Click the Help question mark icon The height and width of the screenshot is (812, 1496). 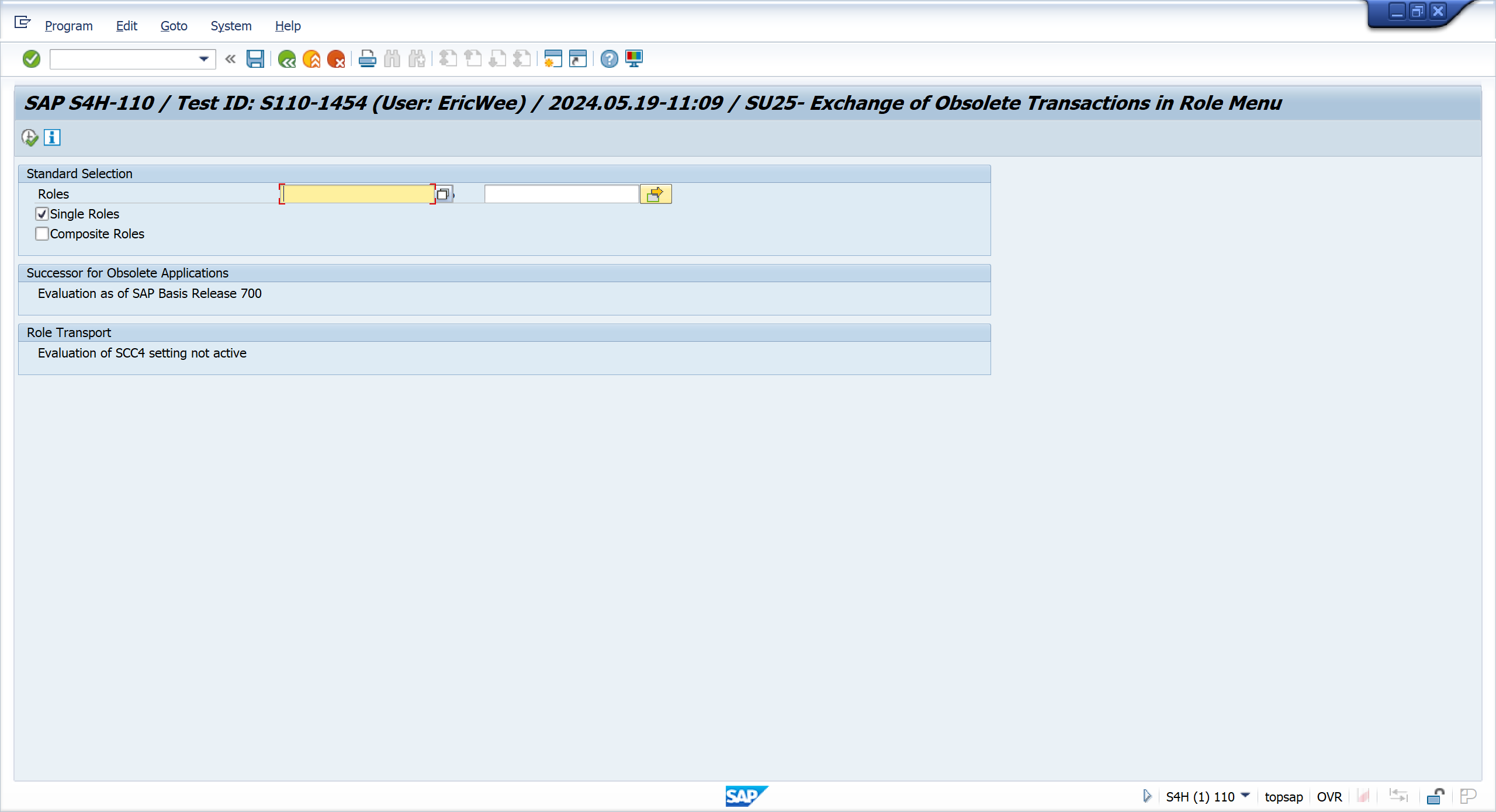609,59
